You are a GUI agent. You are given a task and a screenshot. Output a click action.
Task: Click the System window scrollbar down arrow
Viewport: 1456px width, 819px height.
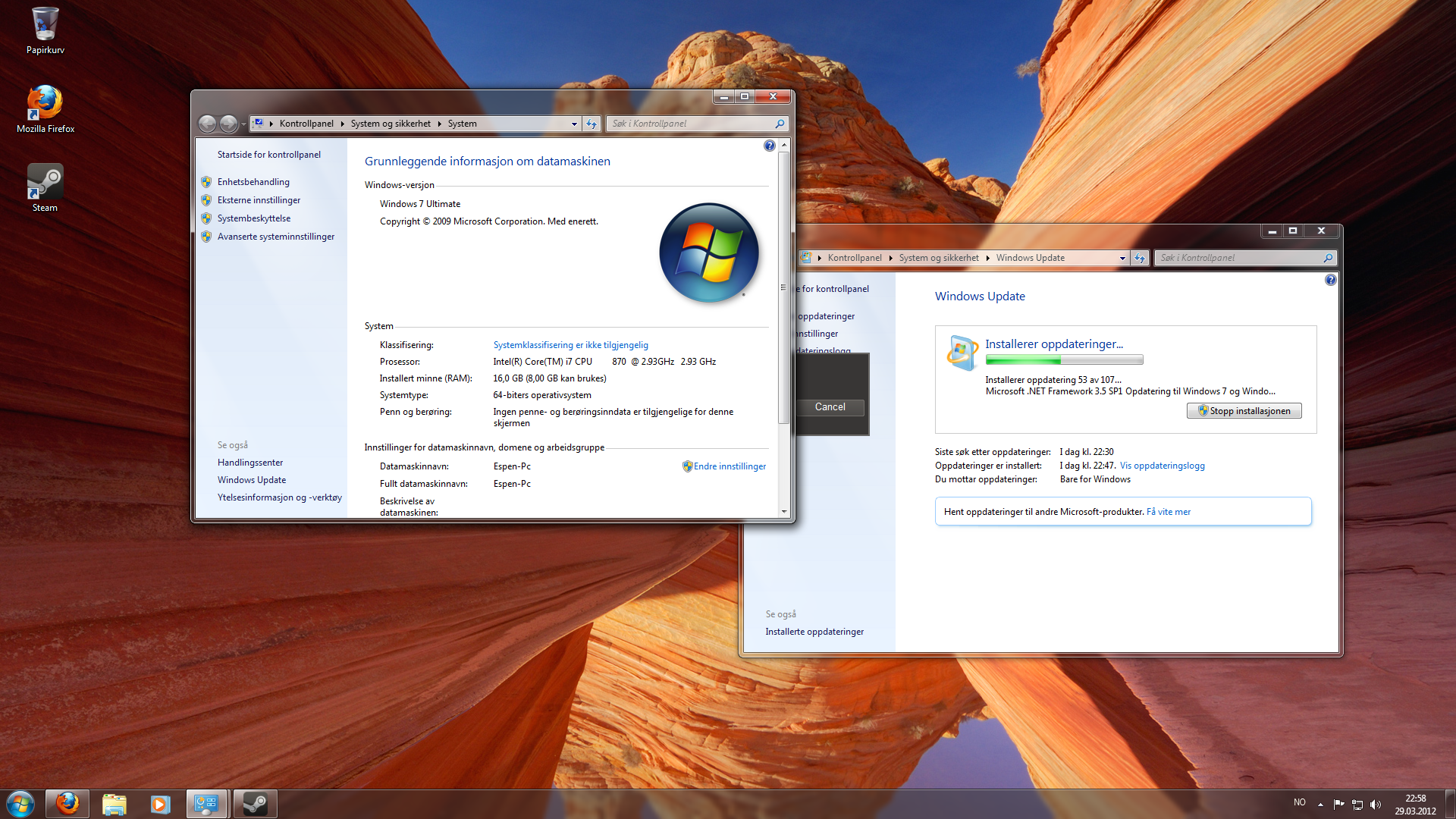(784, 512)
